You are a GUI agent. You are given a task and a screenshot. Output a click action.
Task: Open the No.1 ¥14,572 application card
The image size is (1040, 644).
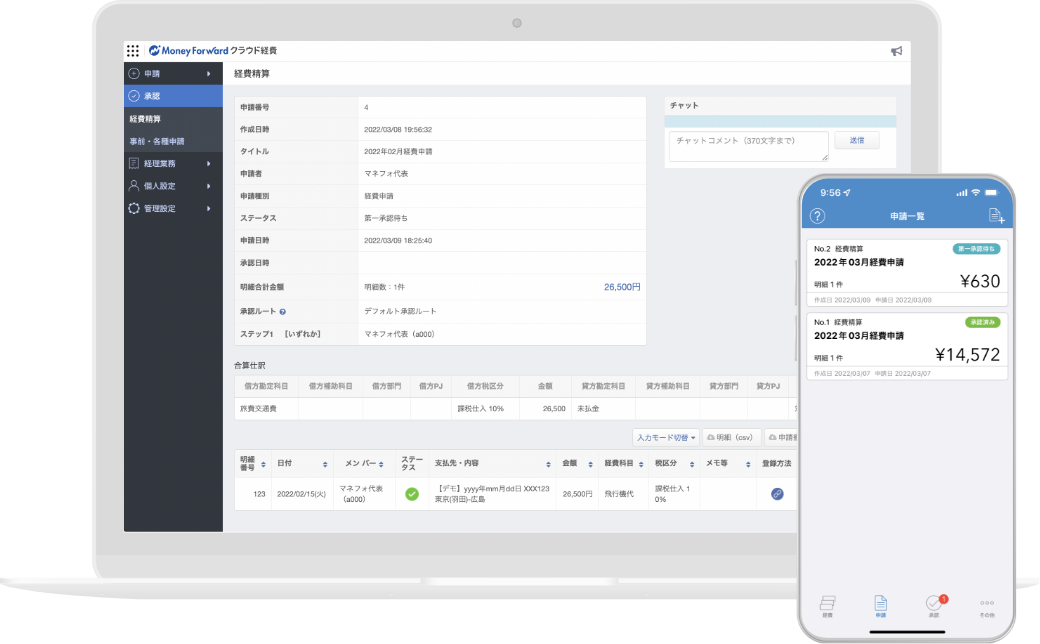(907, 347)
